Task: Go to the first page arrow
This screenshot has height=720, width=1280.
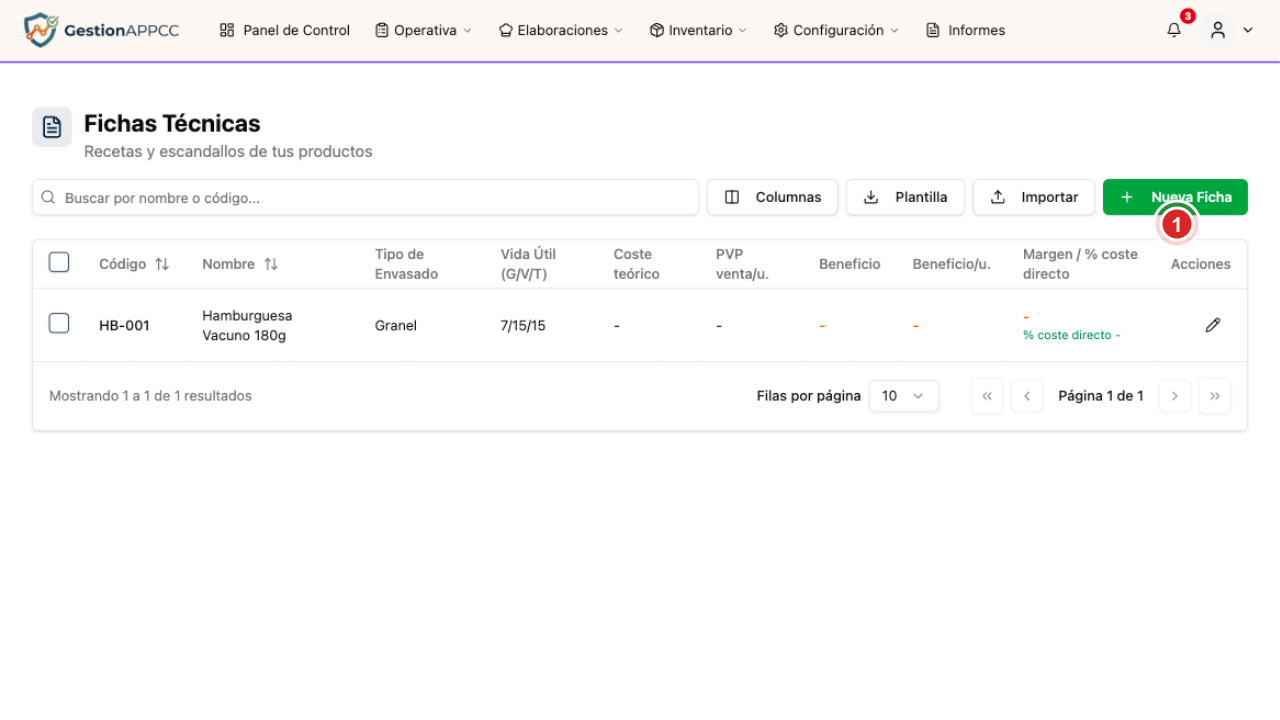Action: click(x=987, y=396)
